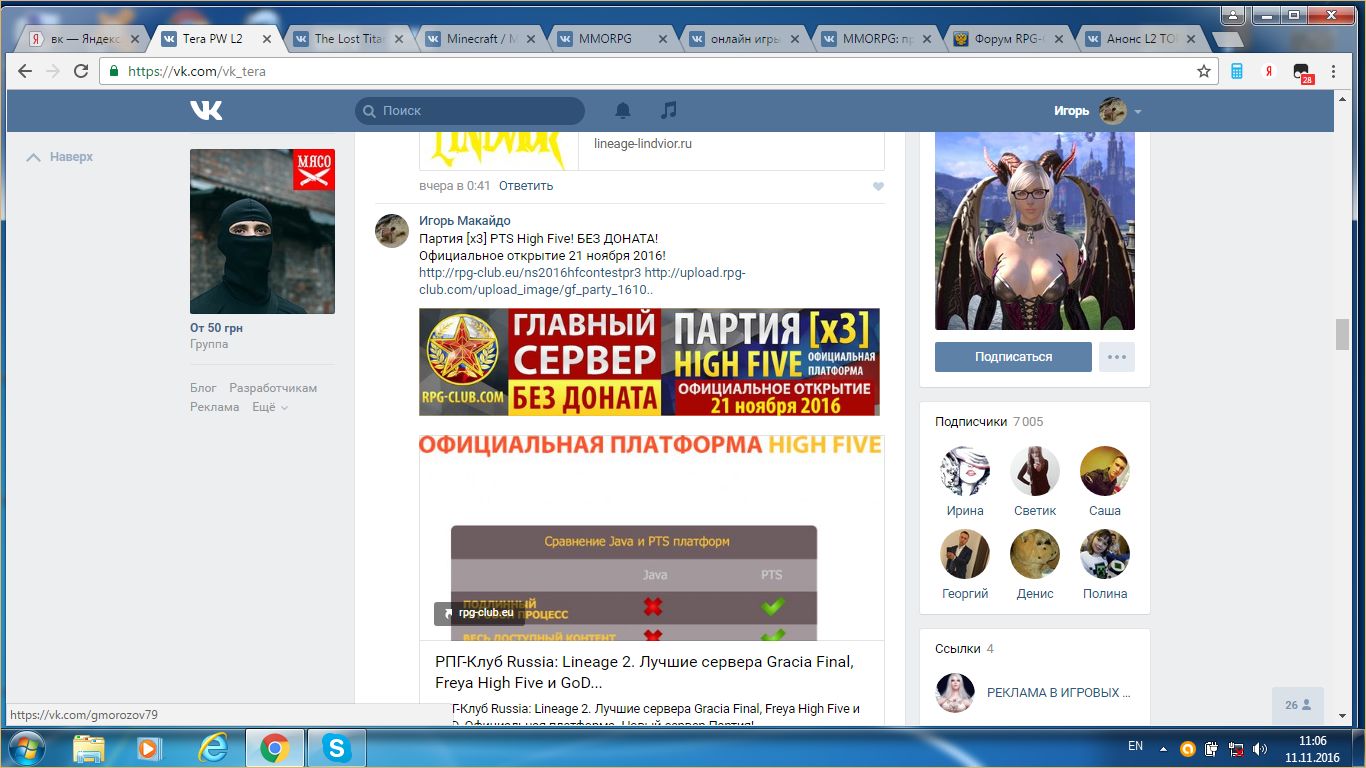This screenshot has height=768, width=1366.
Task: Open the РПГ-Клуб Russia preview title
Action: coord(644,672)
